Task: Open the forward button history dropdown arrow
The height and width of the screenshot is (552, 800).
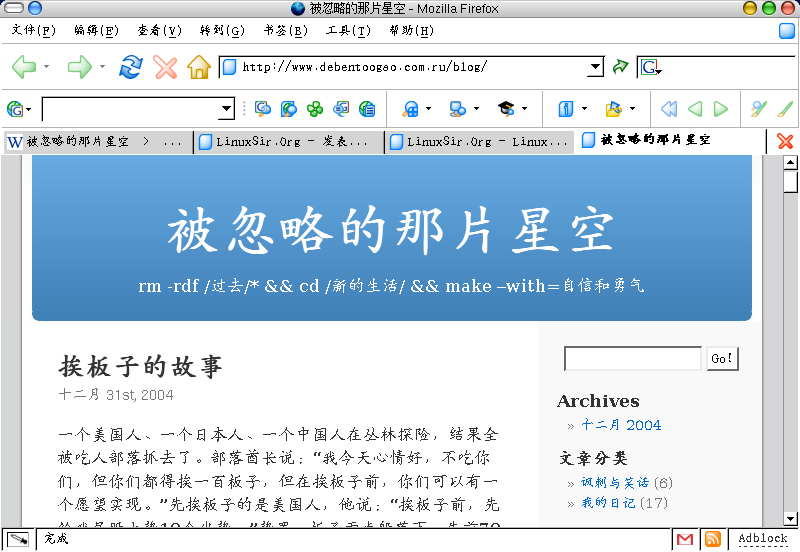Action: coord(102,67)
